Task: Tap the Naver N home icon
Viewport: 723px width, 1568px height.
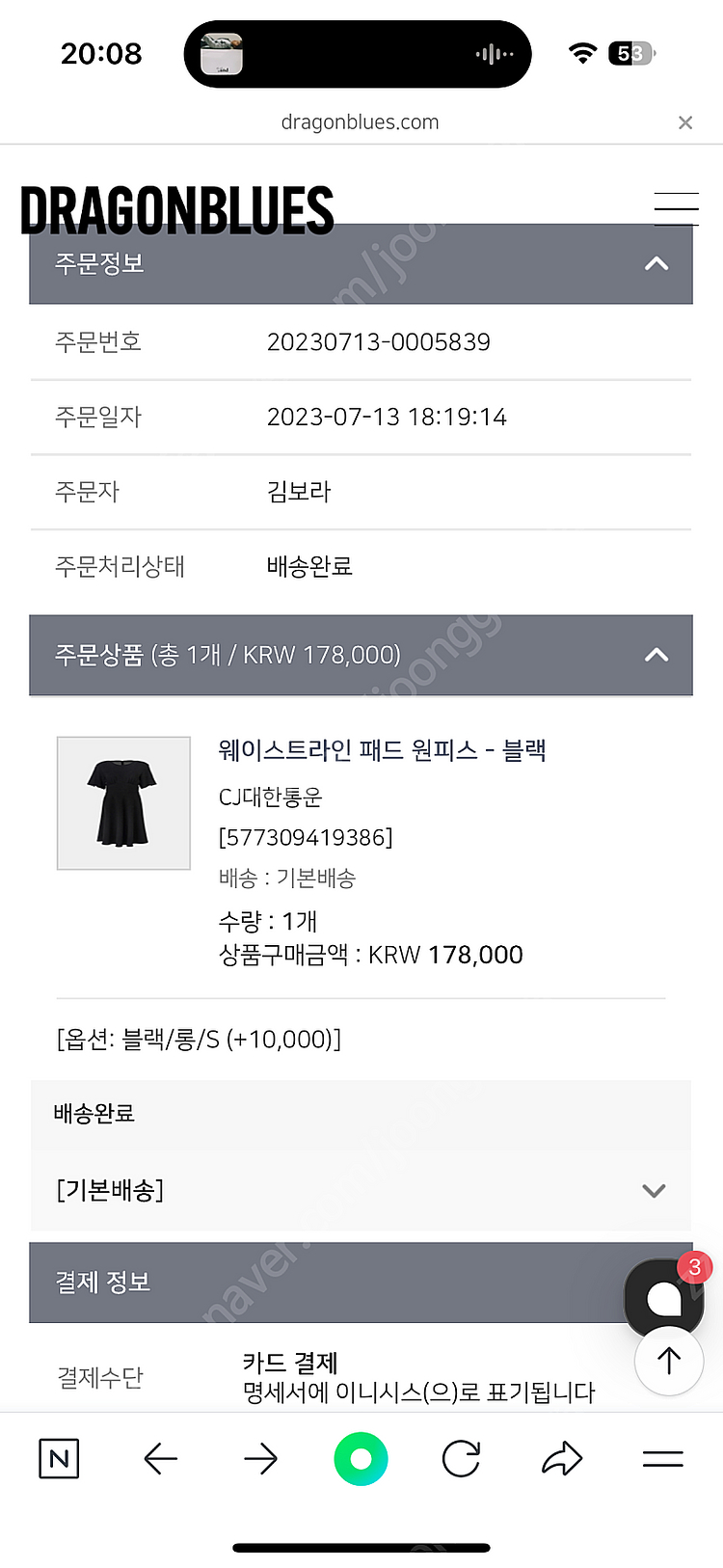Action: (x=59, y=1458)
